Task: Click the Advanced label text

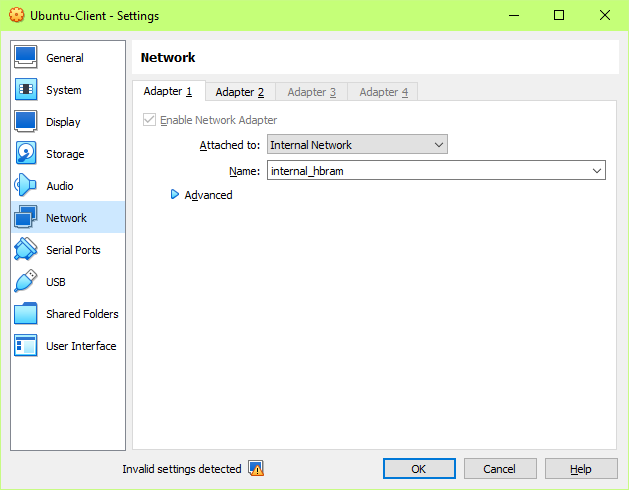Action: pos(208,195)
